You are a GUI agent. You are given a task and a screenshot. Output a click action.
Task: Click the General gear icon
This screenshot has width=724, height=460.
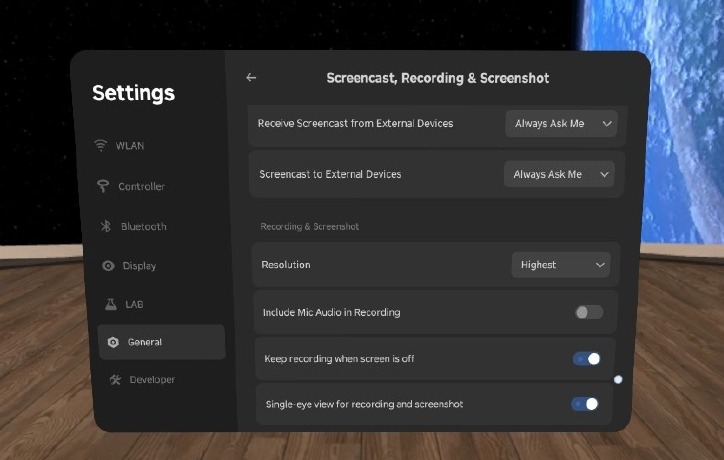[x=113, y=342]
